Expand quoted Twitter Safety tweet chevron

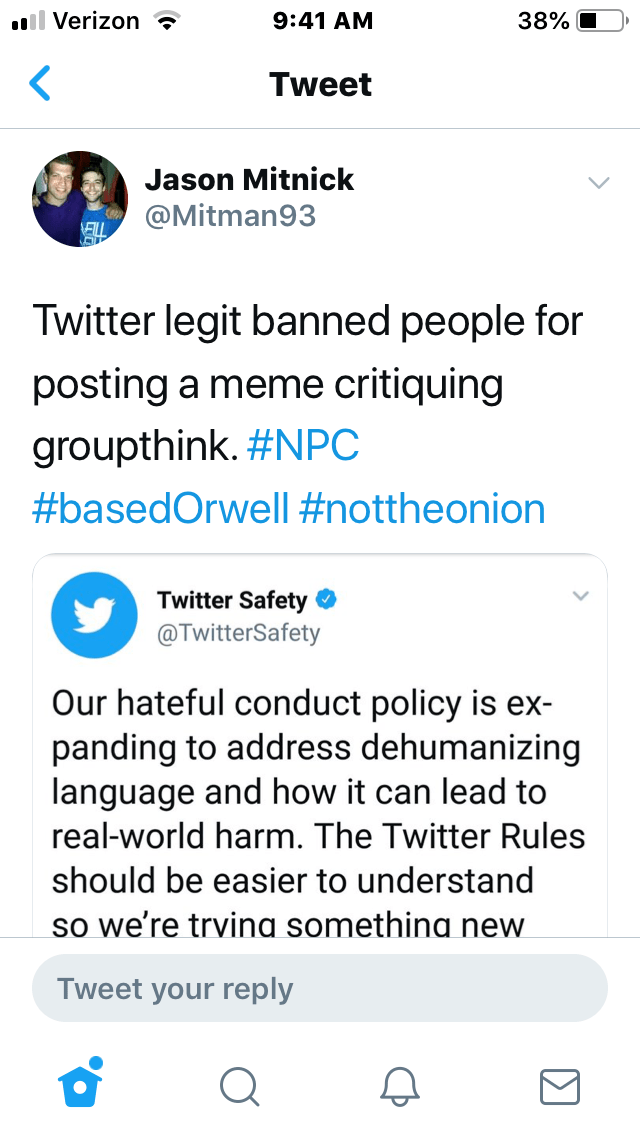[580, 597]
